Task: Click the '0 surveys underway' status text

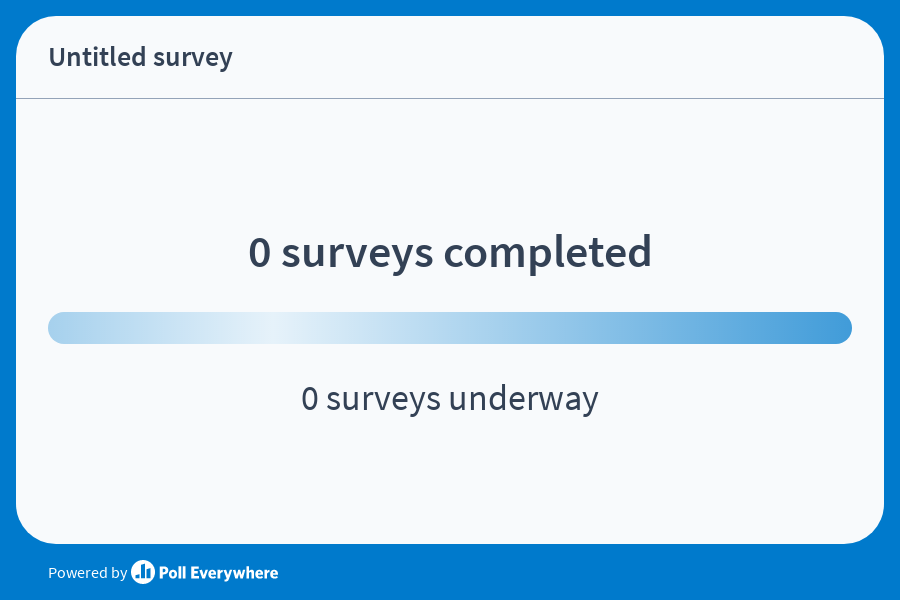Action: pyautogui.click(x=450, y=398)
